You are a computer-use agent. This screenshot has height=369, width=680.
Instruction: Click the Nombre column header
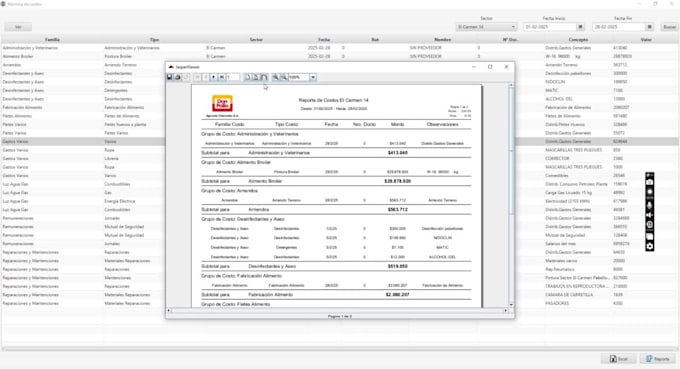point(442,39)
